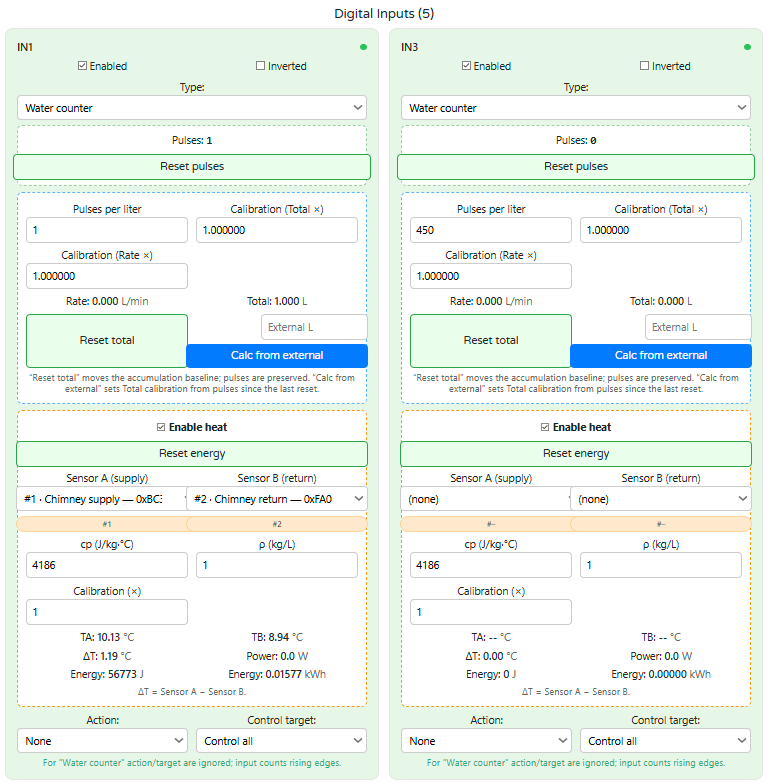This screenshot has width=769, height=783.
Task: Open IN1 Sensor B return dropdown
Action: (x=277, y=499)
